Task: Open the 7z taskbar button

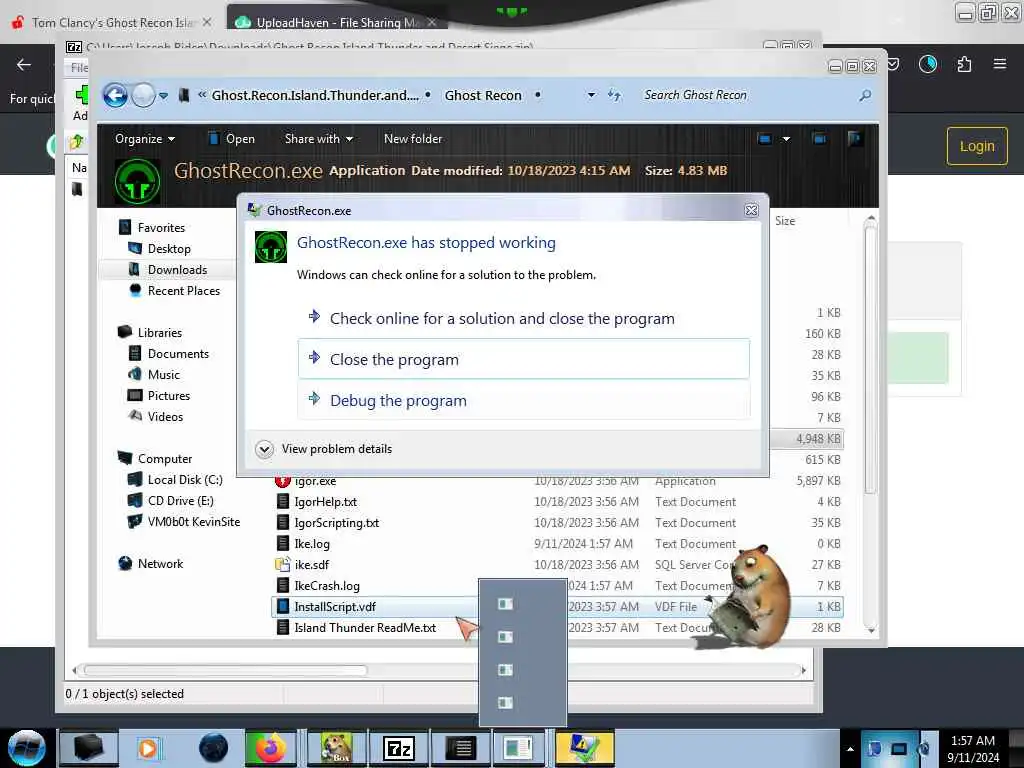Action: pos(399,748)
